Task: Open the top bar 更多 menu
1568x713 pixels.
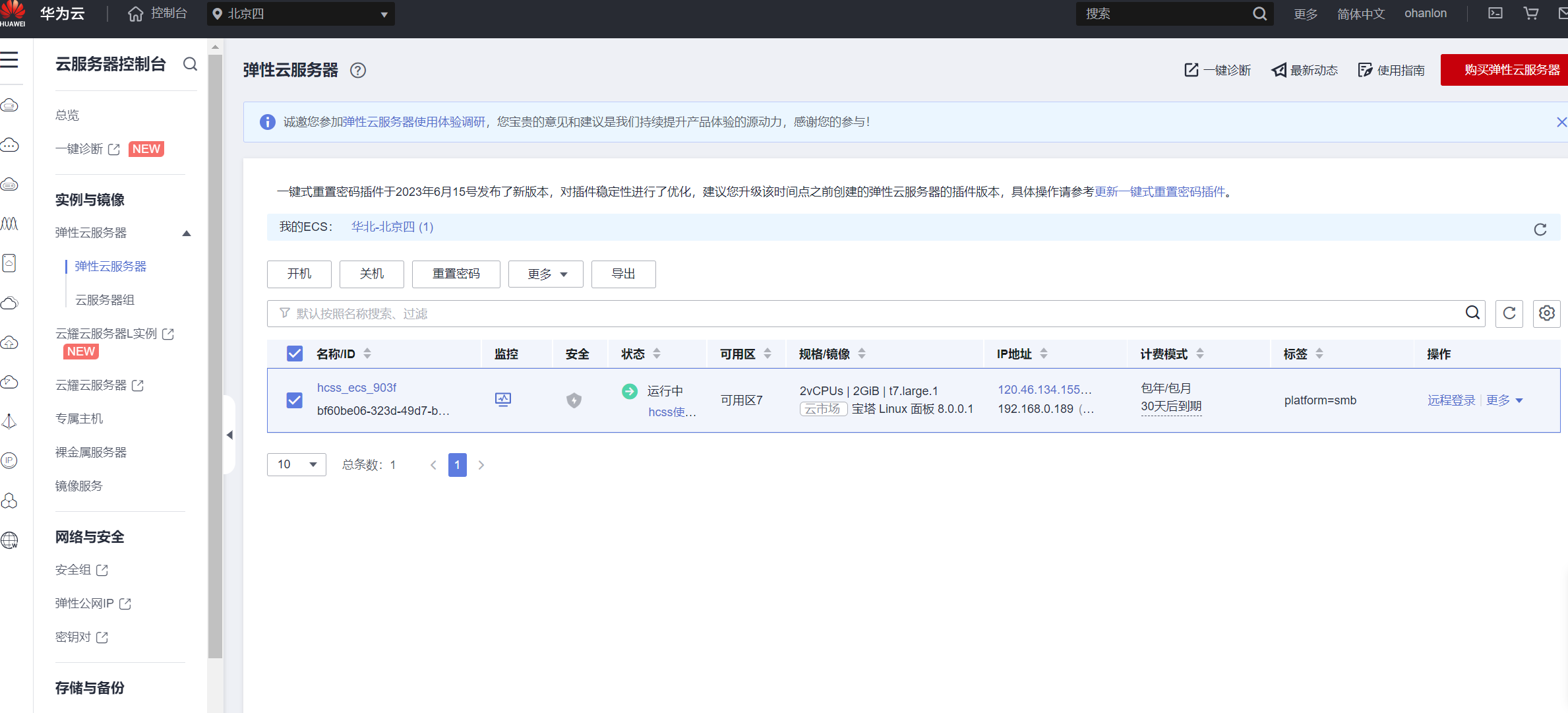Action: [x=1305, y=14]
